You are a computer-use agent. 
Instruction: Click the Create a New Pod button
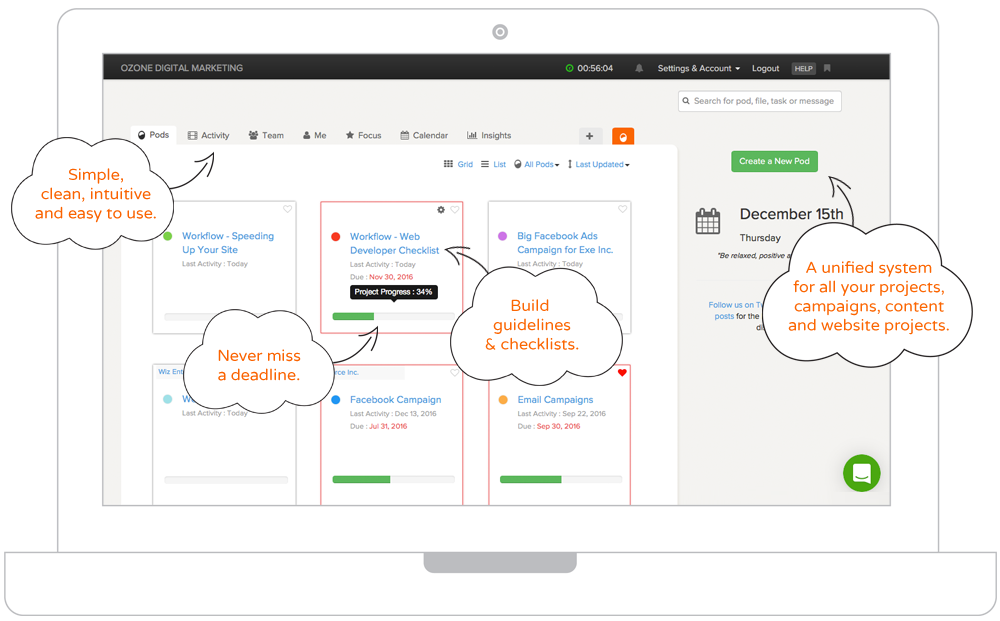pos(774,160)
